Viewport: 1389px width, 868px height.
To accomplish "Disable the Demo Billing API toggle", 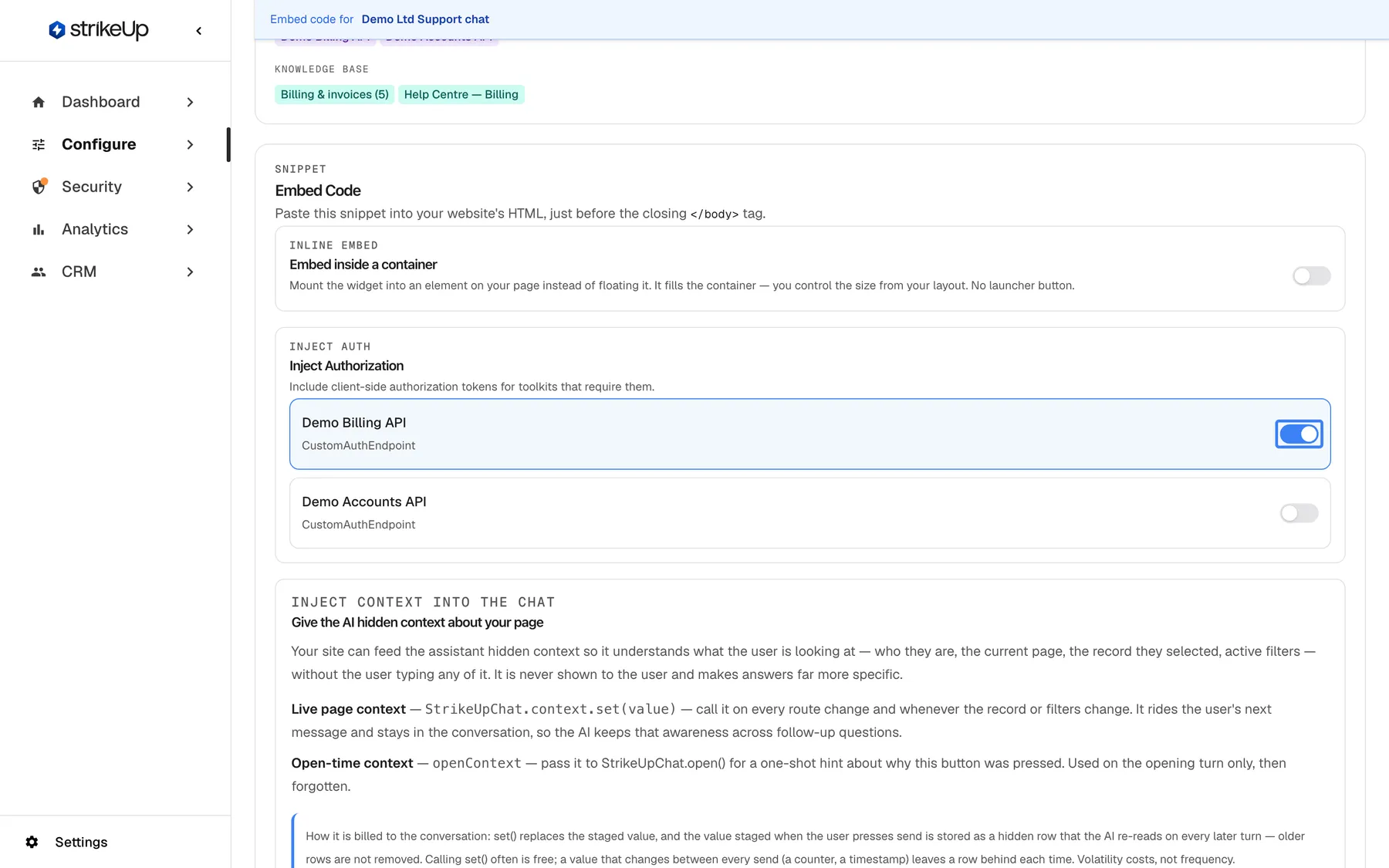I will (1299, 434).
